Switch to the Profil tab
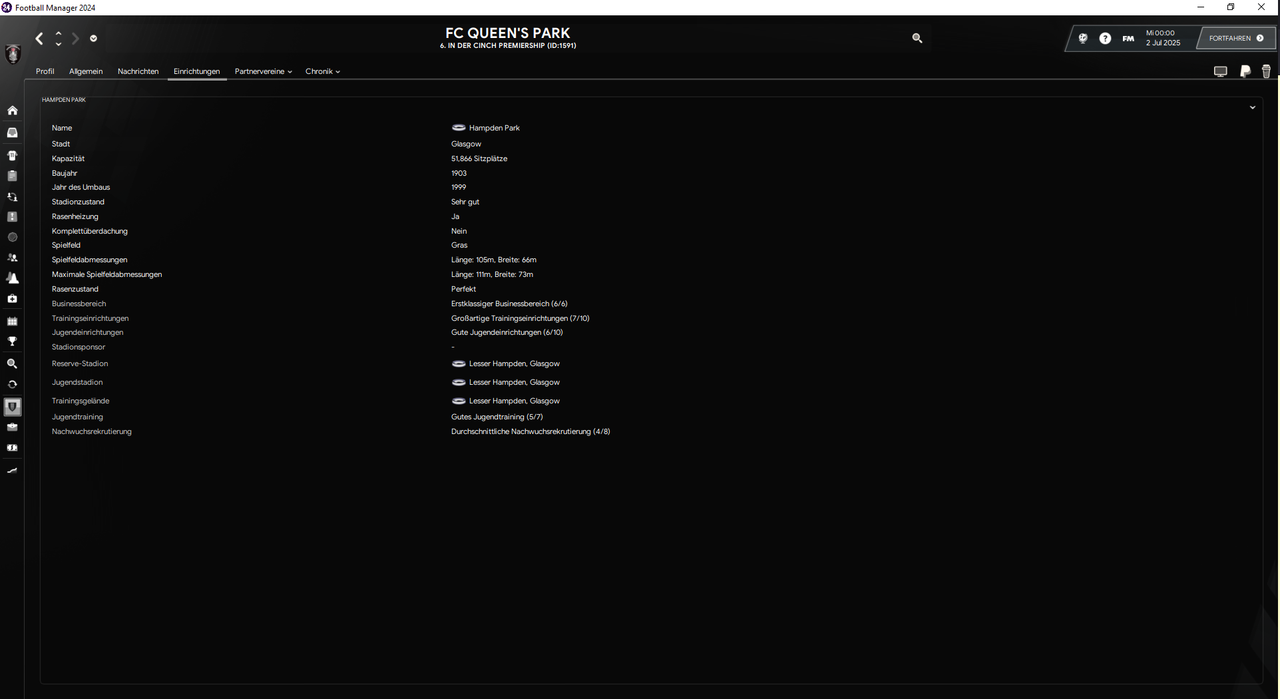Viewport: 1280px width, 699px height. 45,72
